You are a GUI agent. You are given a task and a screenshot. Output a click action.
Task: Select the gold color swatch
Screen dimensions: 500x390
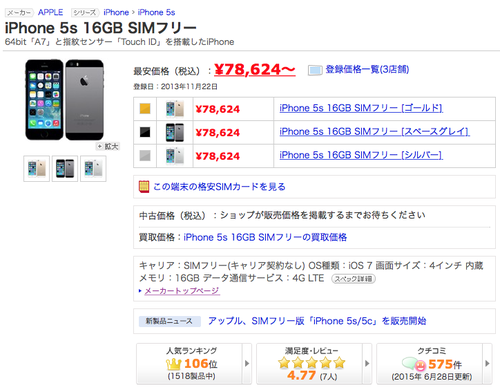click(x=145, y=109)
